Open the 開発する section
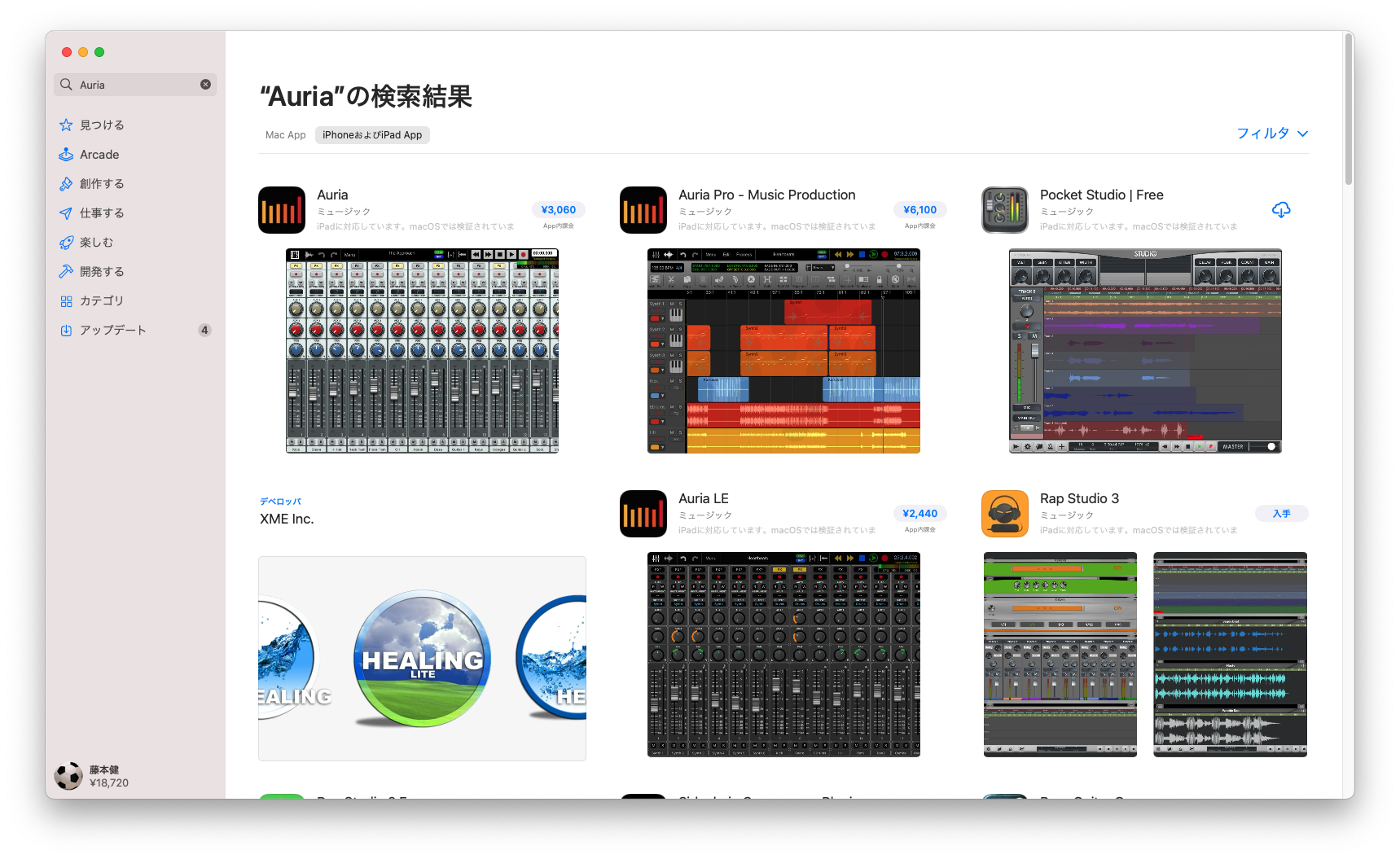 tap(135, 271)
